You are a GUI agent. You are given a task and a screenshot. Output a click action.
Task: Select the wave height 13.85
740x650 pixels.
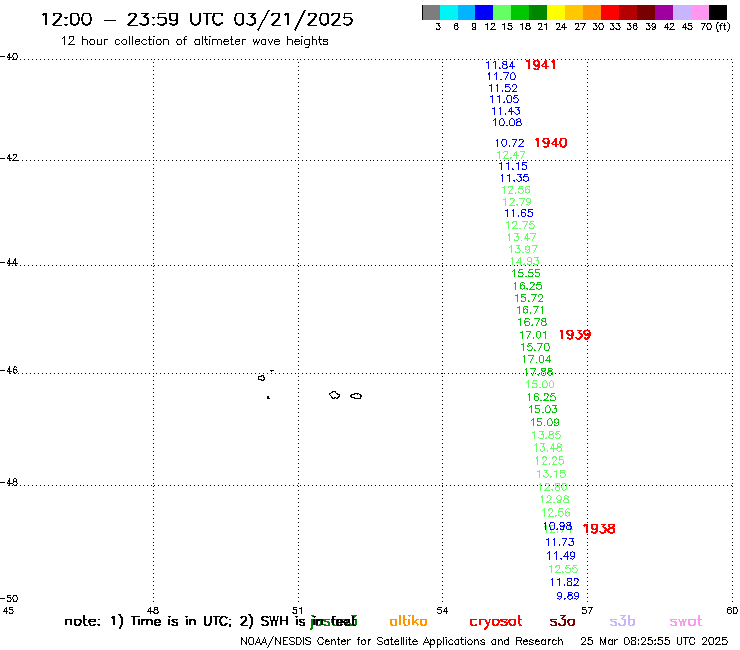click(546, 435)
